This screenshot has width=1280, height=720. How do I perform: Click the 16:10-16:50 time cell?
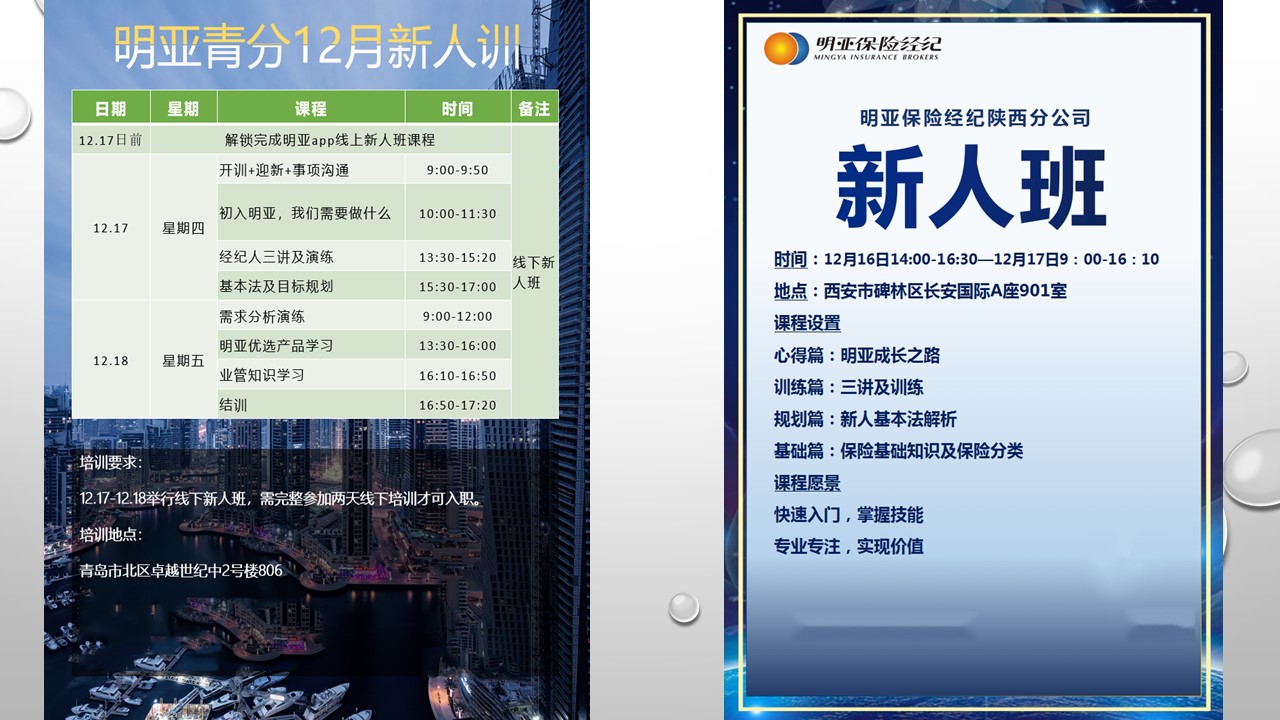tap(458, 375)
